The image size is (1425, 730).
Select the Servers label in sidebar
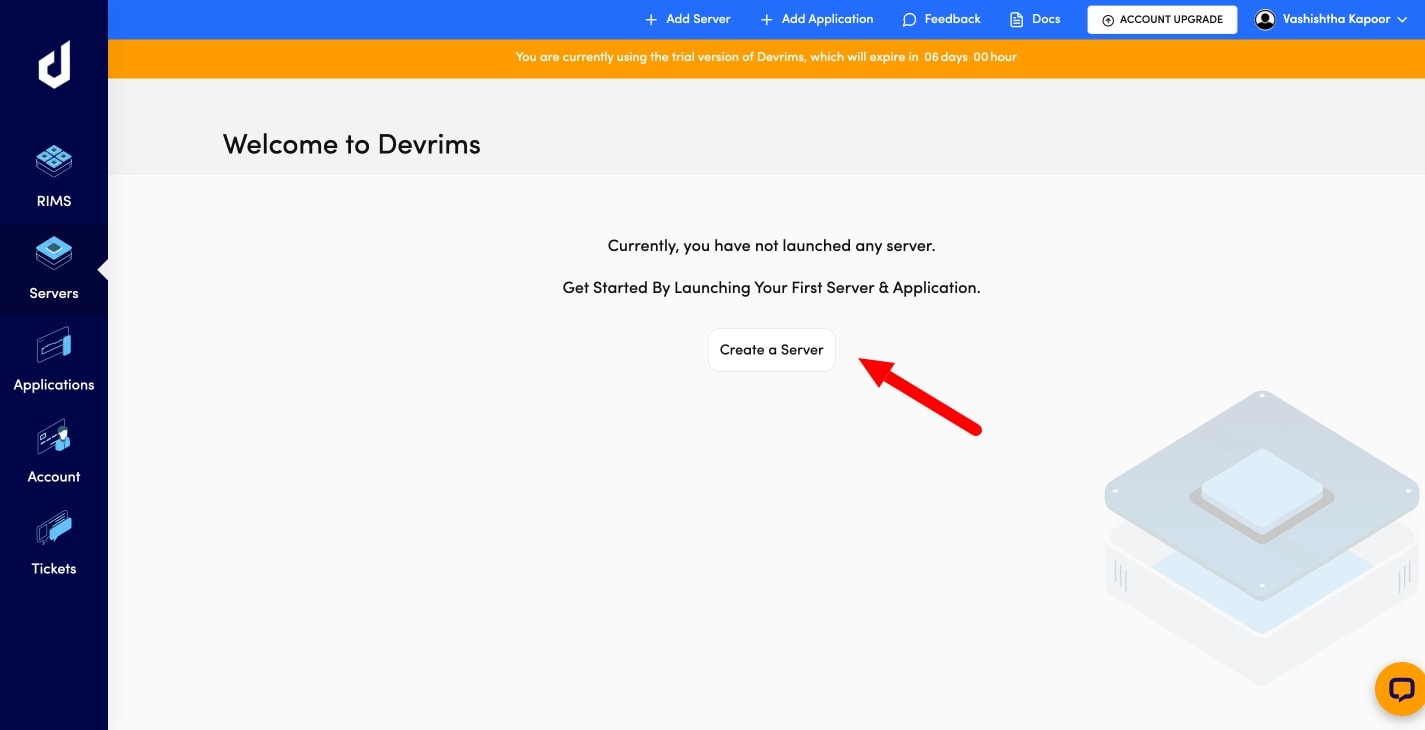[54, 293]
